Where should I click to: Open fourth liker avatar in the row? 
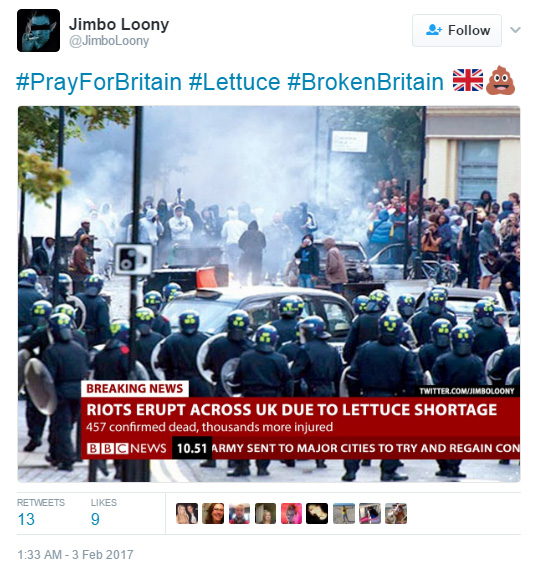click(x=265, y=513)
